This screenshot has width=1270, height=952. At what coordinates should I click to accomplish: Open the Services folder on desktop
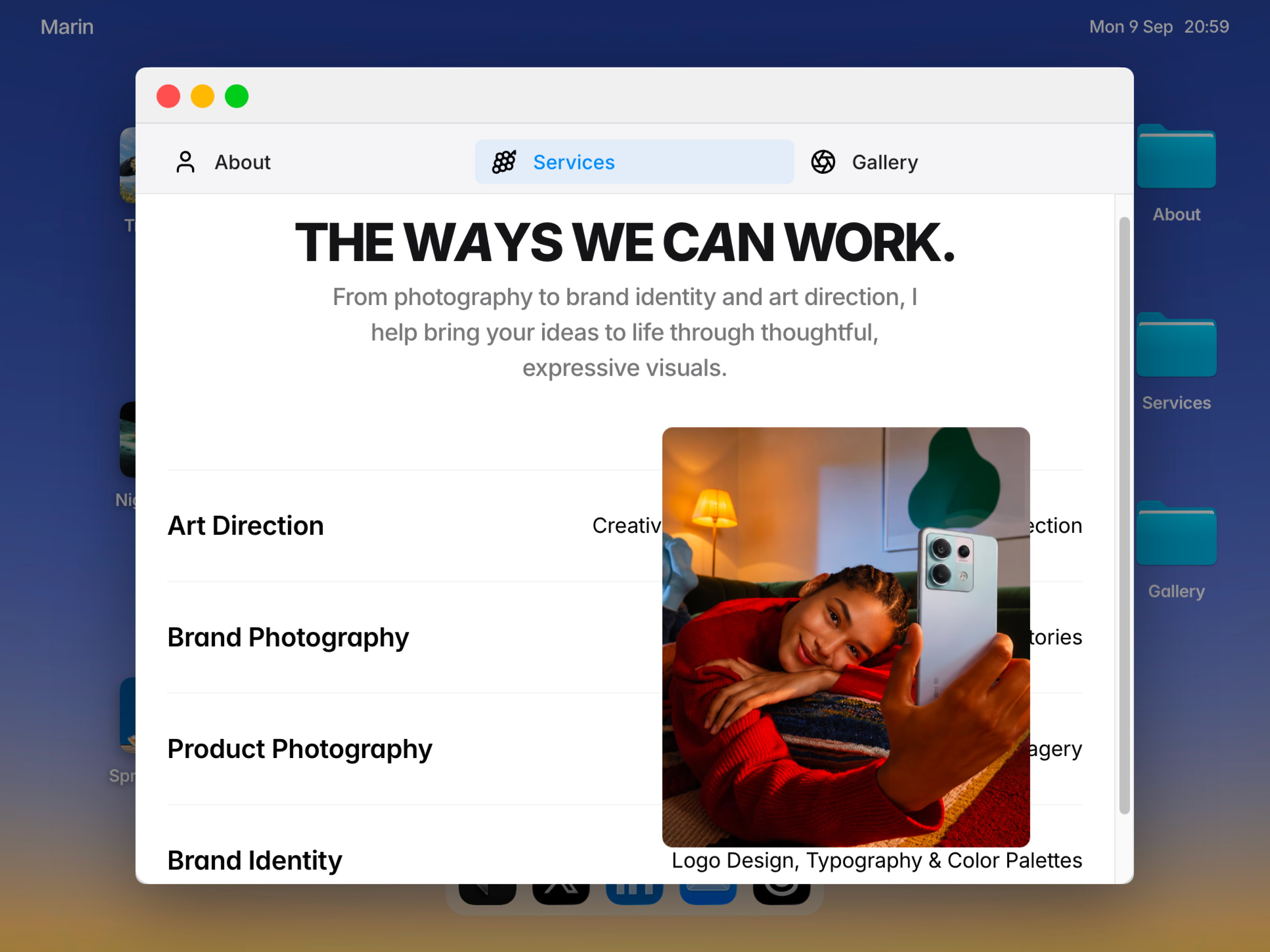coord(1176,361)
